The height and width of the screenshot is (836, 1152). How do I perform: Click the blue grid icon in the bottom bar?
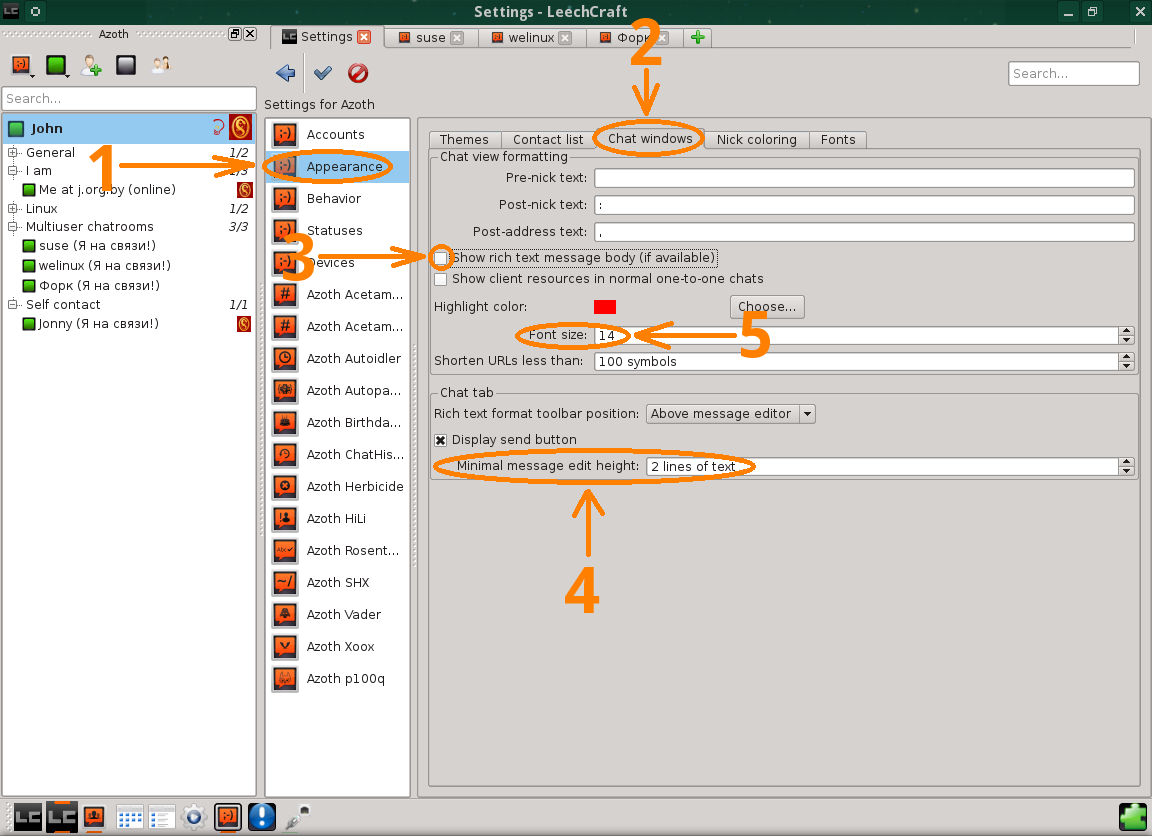click(129, 817)
